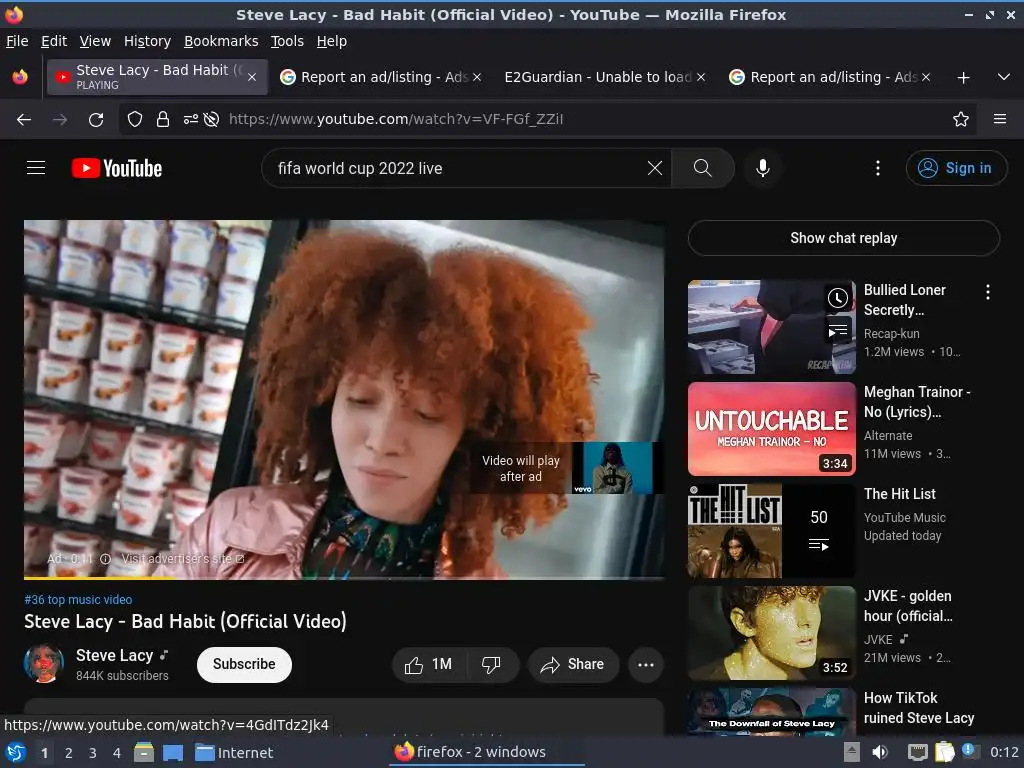This screenshot has width=1024, height=768.
Task: Open Bullied Loner Secretly video thumbnail
Action: coord(771,327)
